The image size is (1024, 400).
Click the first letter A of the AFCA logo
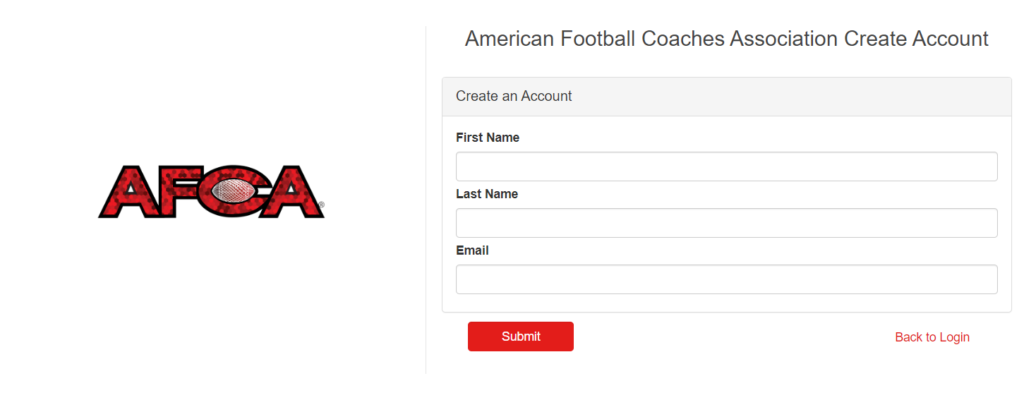coord(128,192)
